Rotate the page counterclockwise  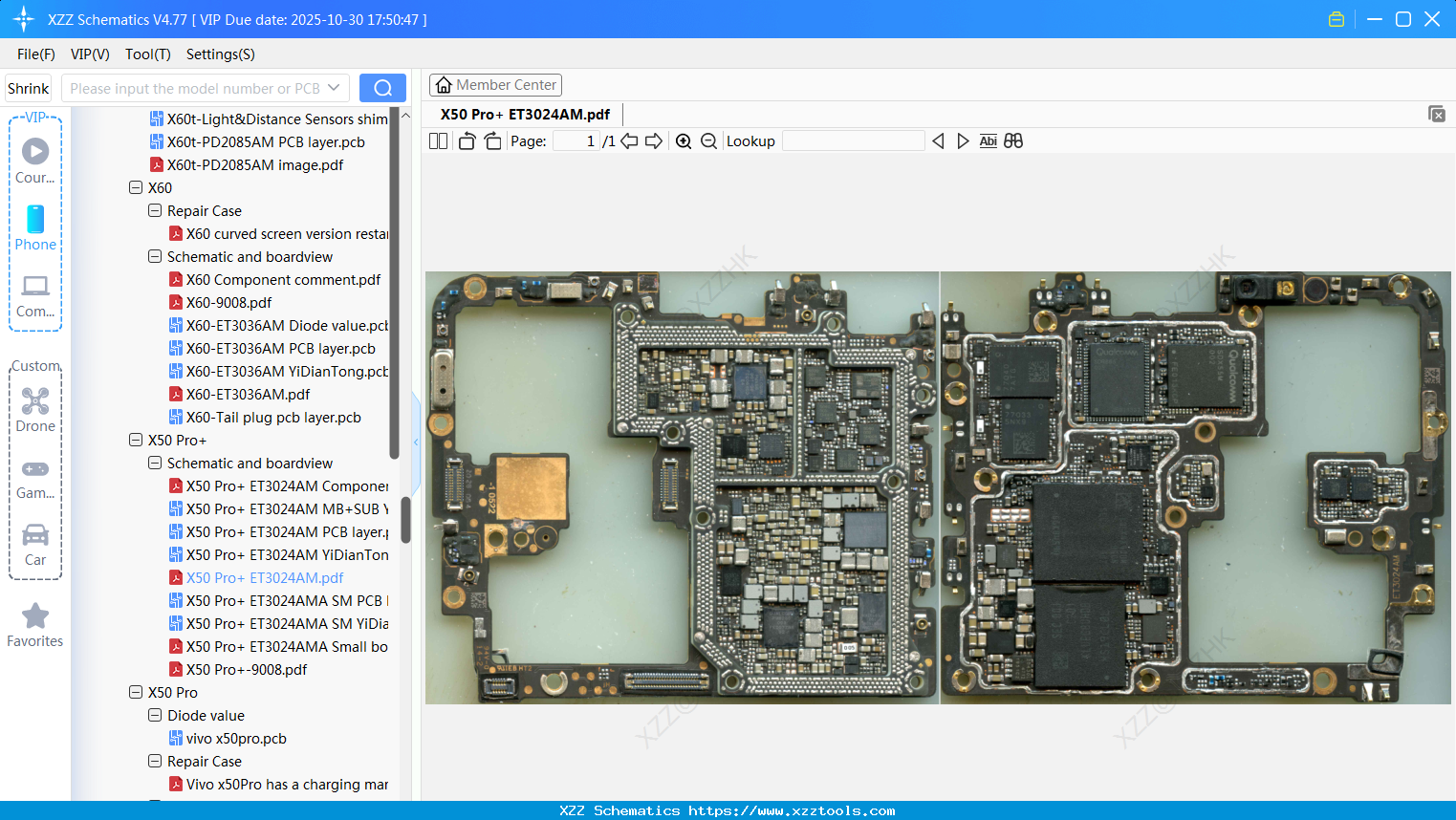coord(467,141)
